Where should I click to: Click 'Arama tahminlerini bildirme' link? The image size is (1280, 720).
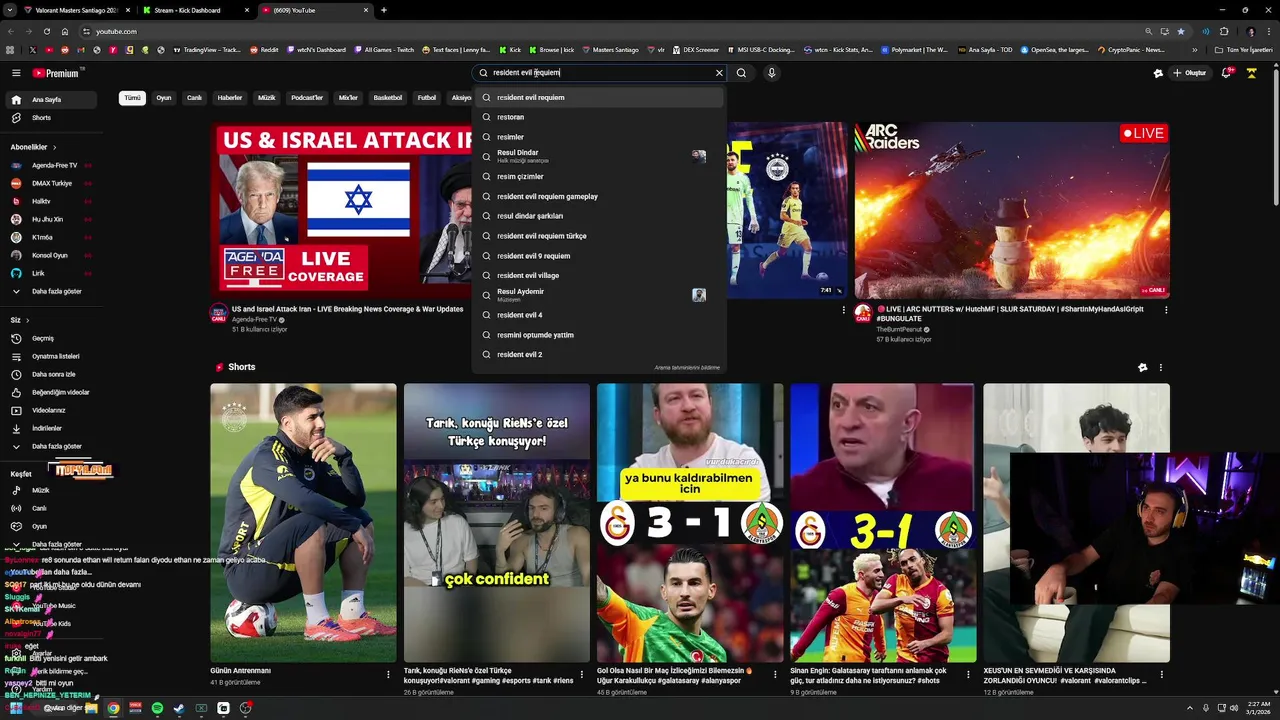[687, 367]
